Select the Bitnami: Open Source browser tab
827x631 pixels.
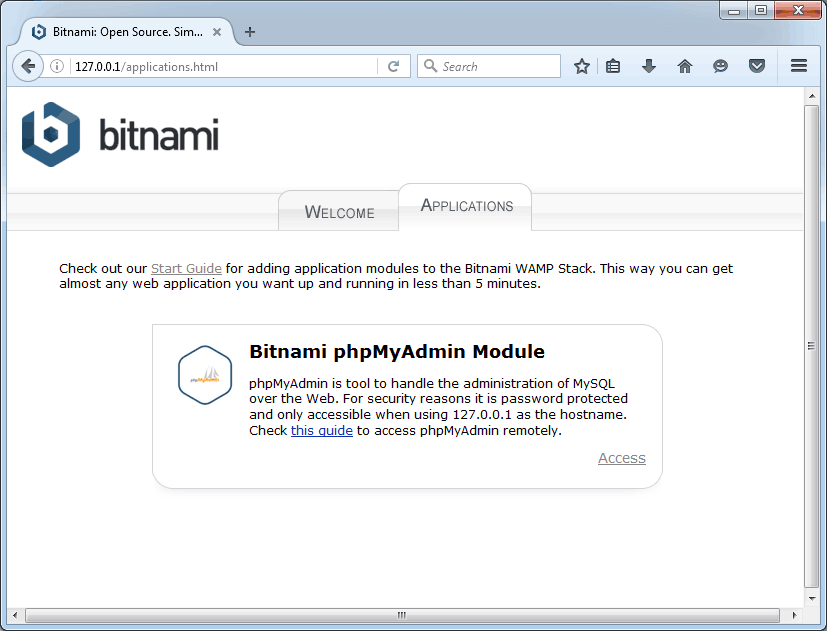point(127,32)
